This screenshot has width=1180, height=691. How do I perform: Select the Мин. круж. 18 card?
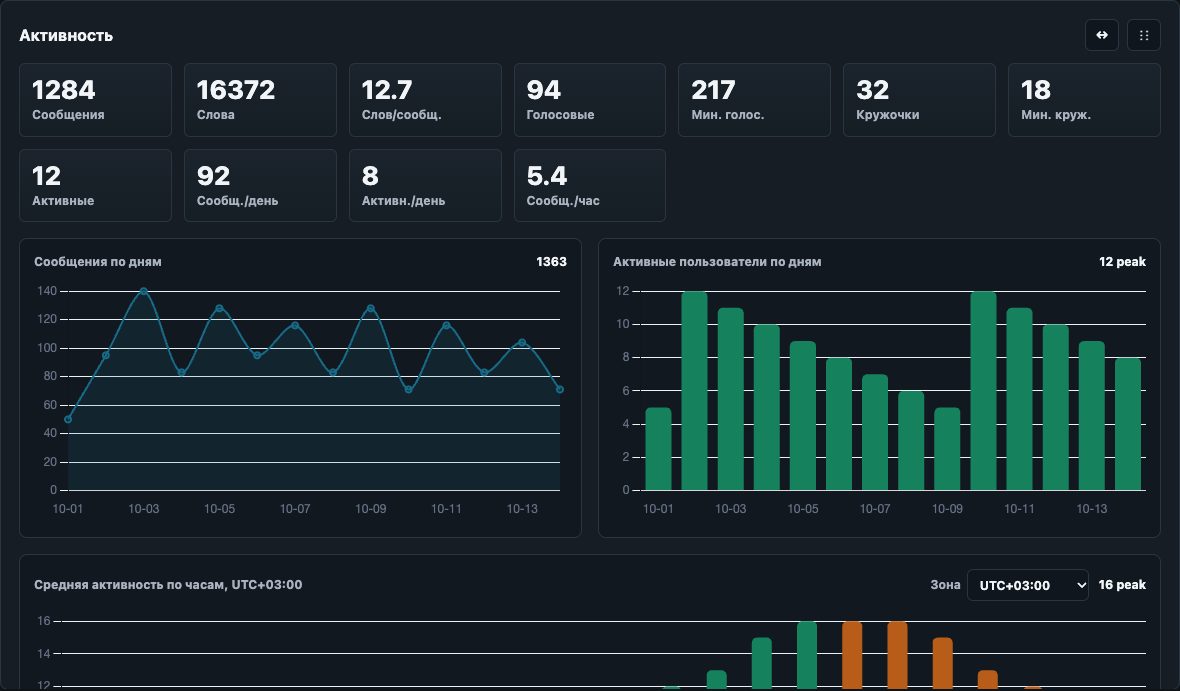[x=1084, y=100]
